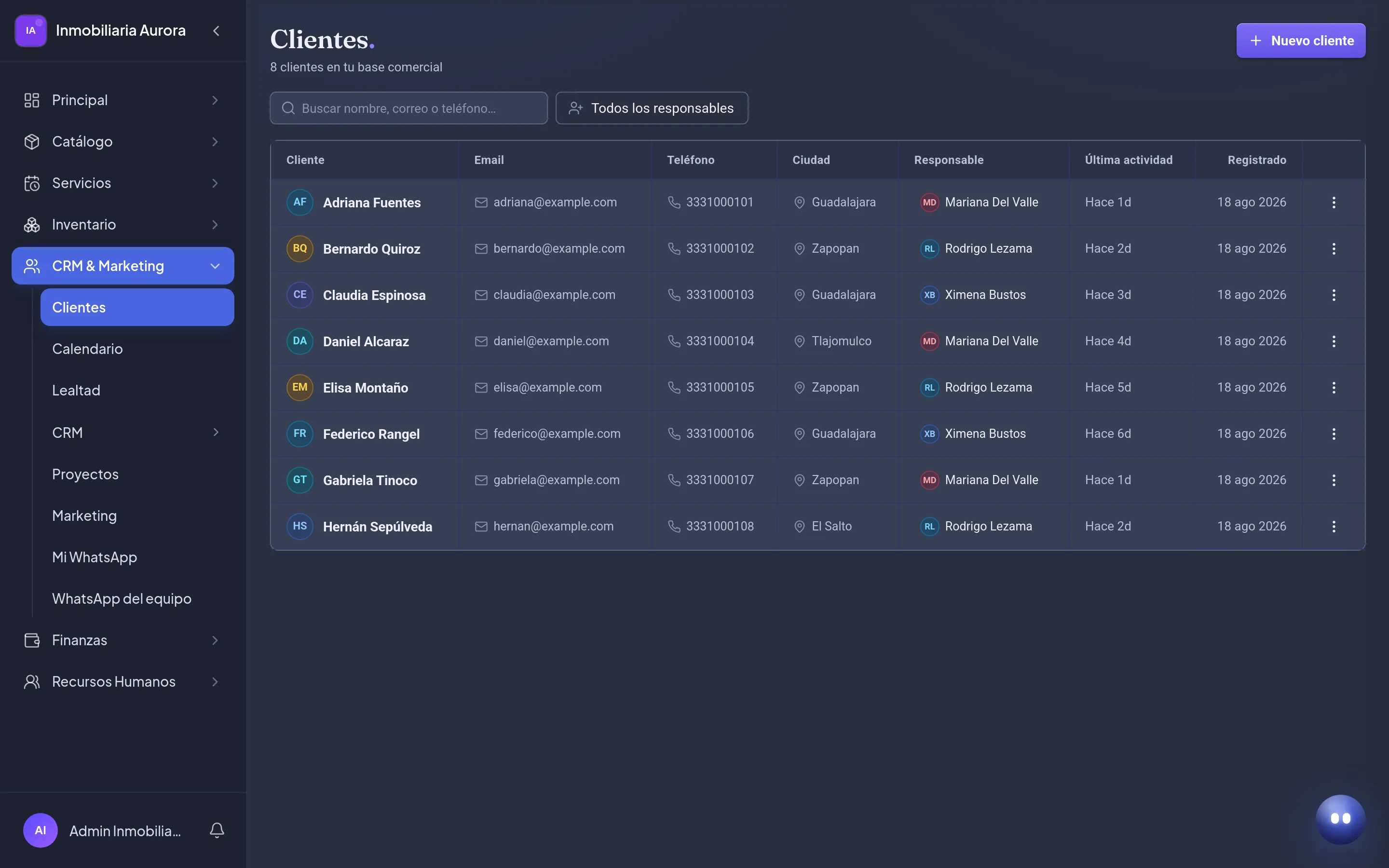Image resolution: width=1389 pixels, height=868 pixels.
Task: Open row actions menu for Claudia Espinosa
Action: (1334, 295)
